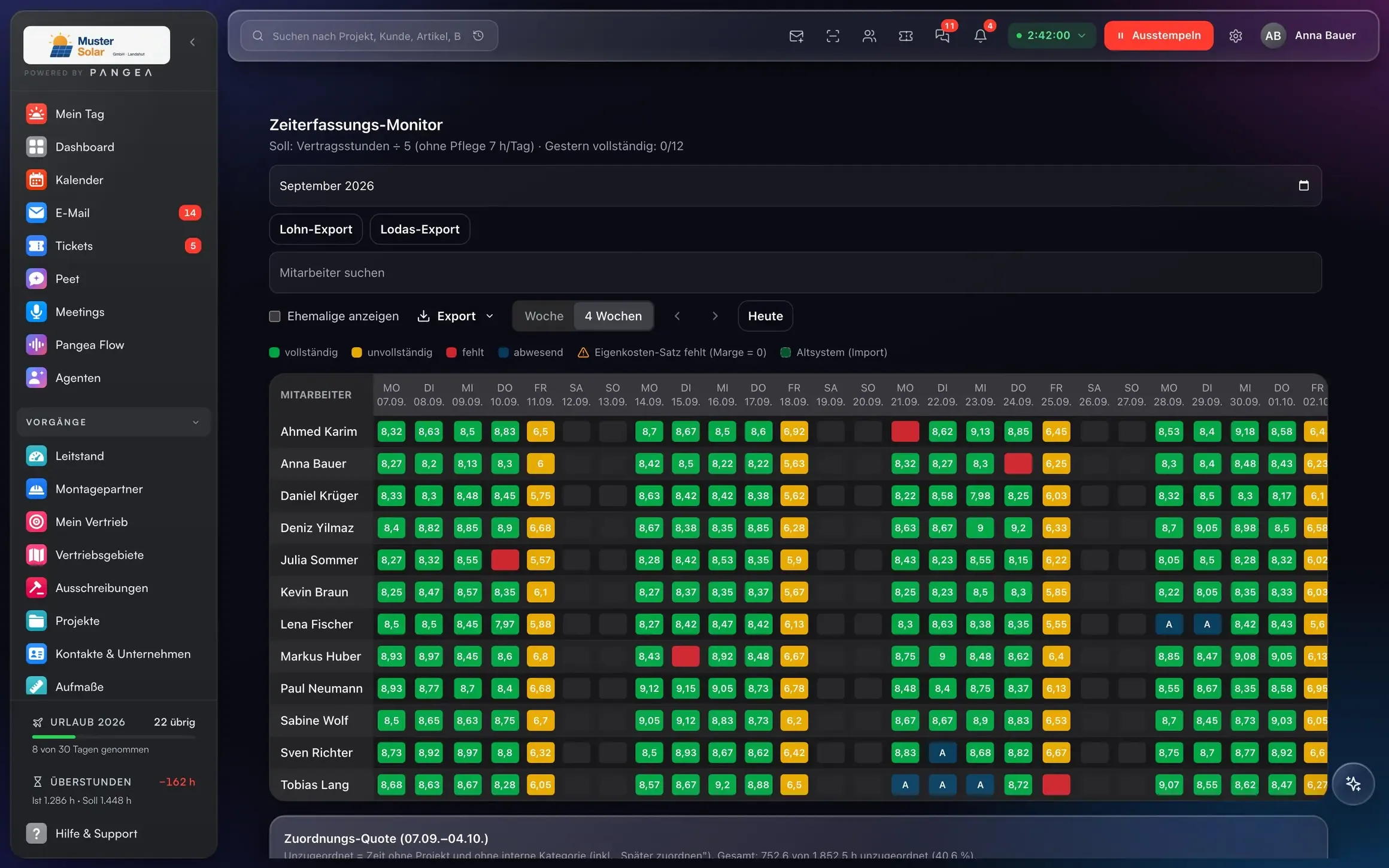Click red missing cell for Markus Huber
Viewport: 1389px width, 868px height.
pyautogui.click(x=686, y=656)
